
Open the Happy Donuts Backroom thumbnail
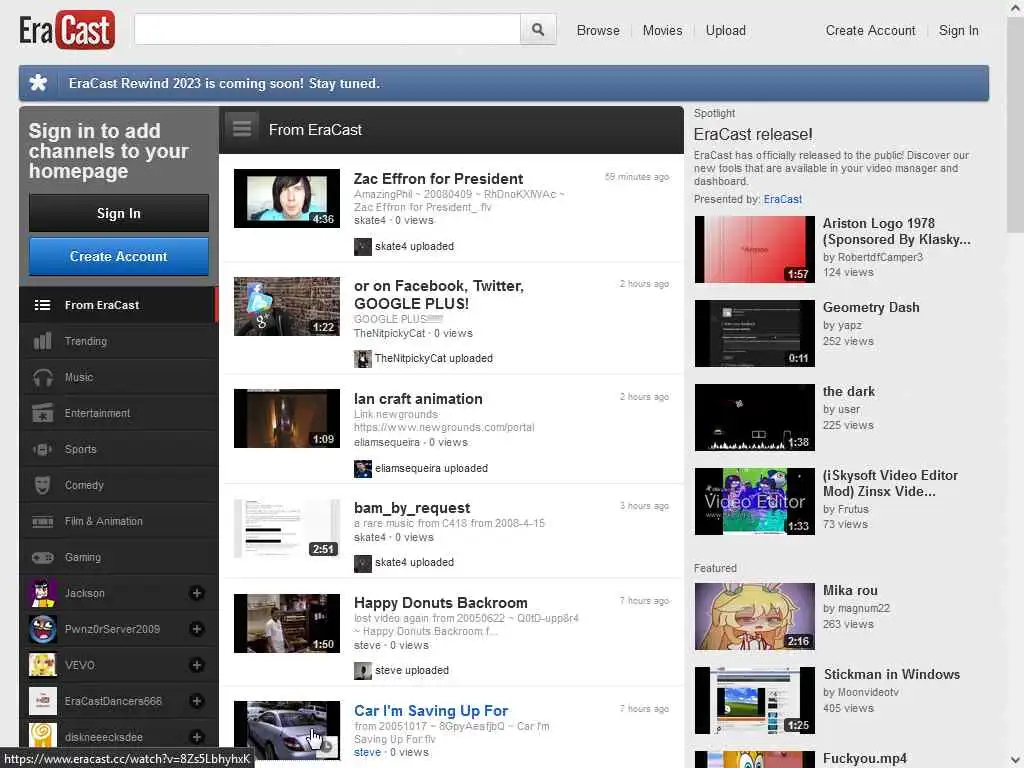click(x=287, y=623)
